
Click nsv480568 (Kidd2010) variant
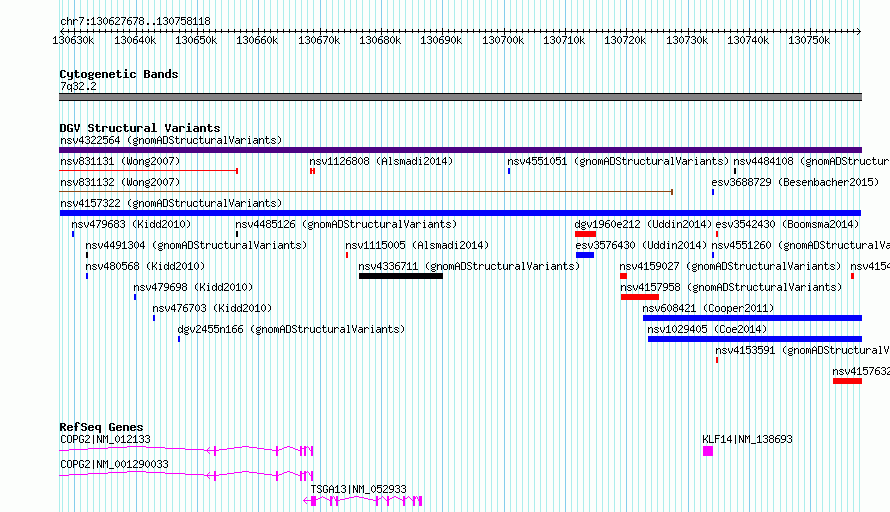tap(145, 266)
